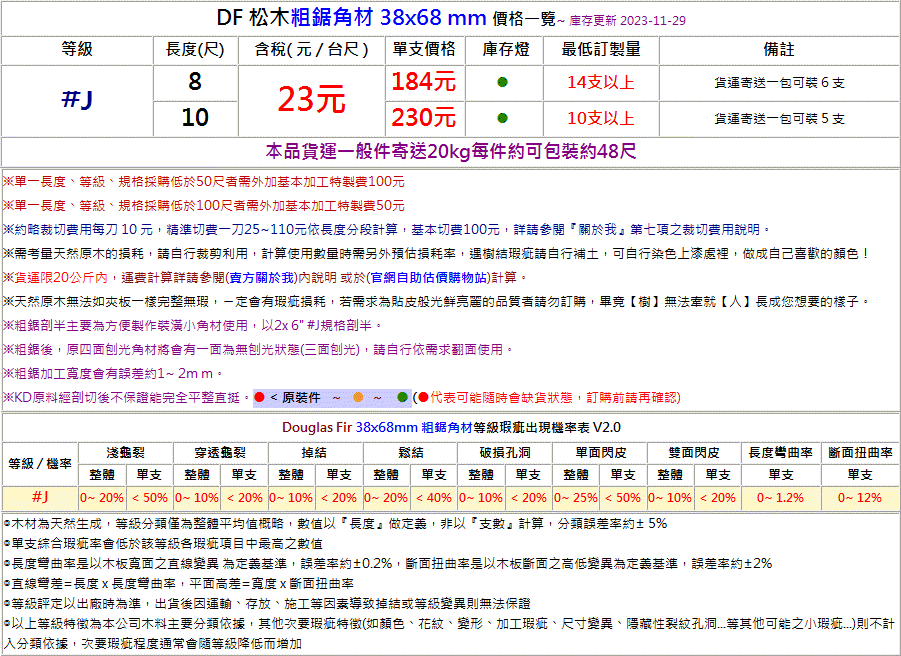Click the 等級 header in the price table
This screenshot has width=901, height=656.
(x=77, y=49)
